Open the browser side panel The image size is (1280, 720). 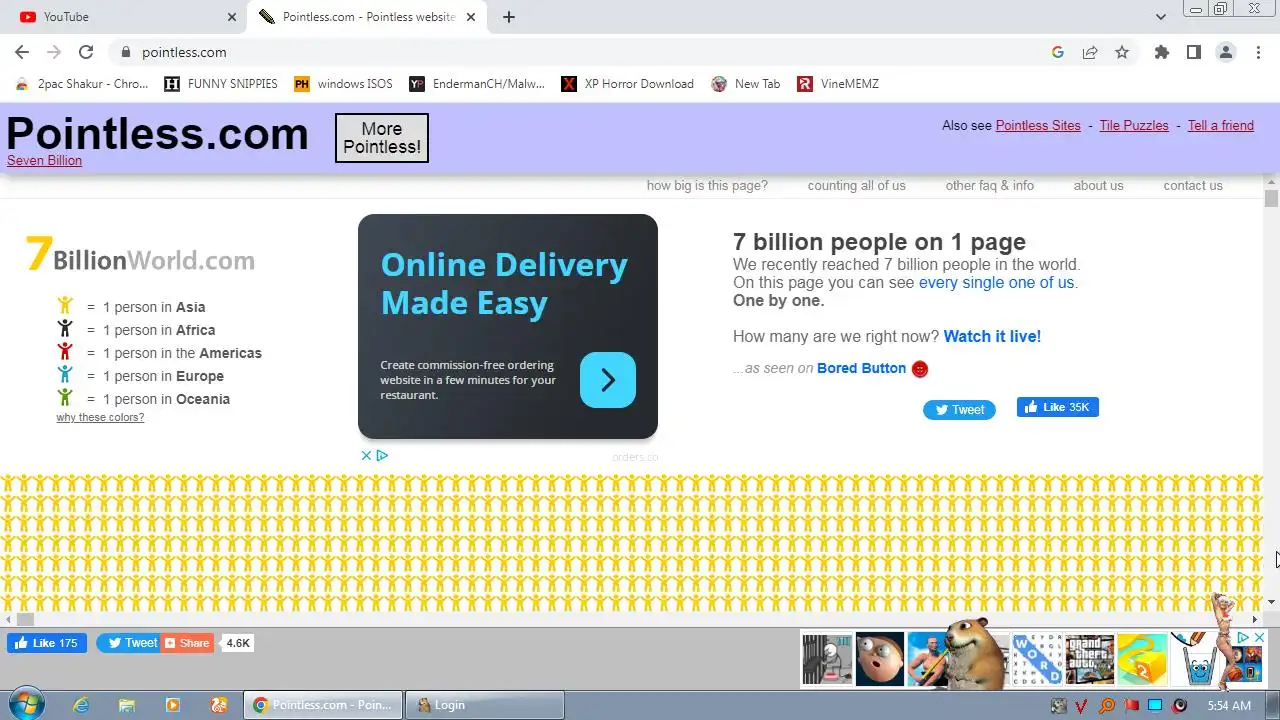1193,52
